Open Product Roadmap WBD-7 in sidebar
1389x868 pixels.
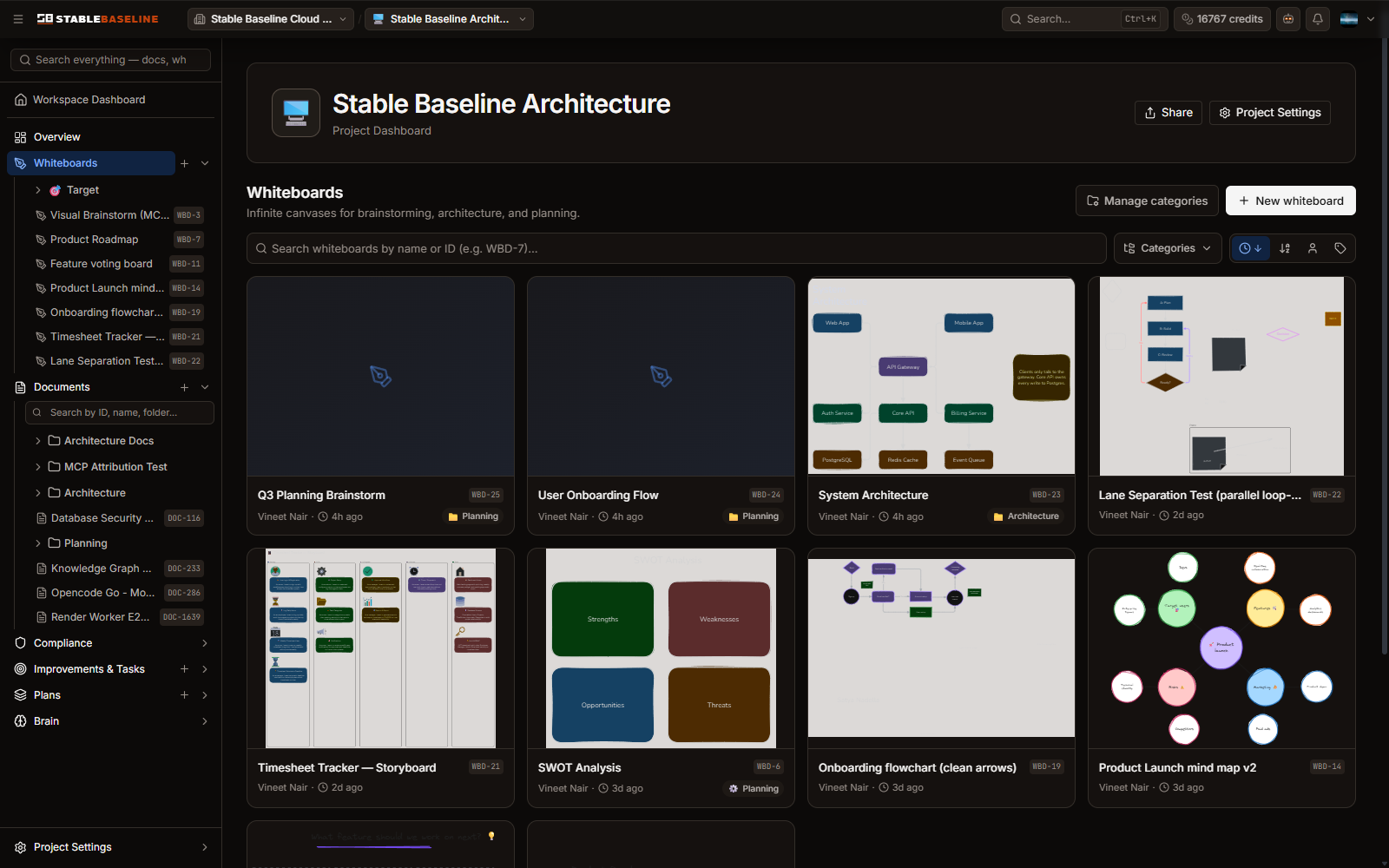[120, 240]
